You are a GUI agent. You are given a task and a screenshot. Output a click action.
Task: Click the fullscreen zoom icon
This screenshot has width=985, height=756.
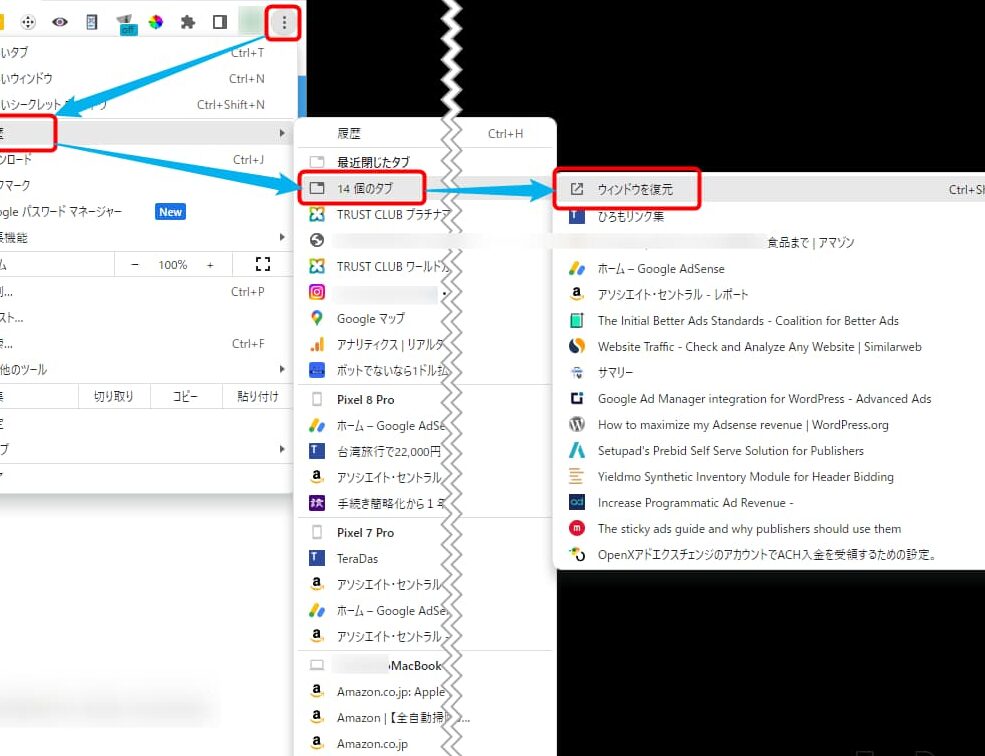263,265
